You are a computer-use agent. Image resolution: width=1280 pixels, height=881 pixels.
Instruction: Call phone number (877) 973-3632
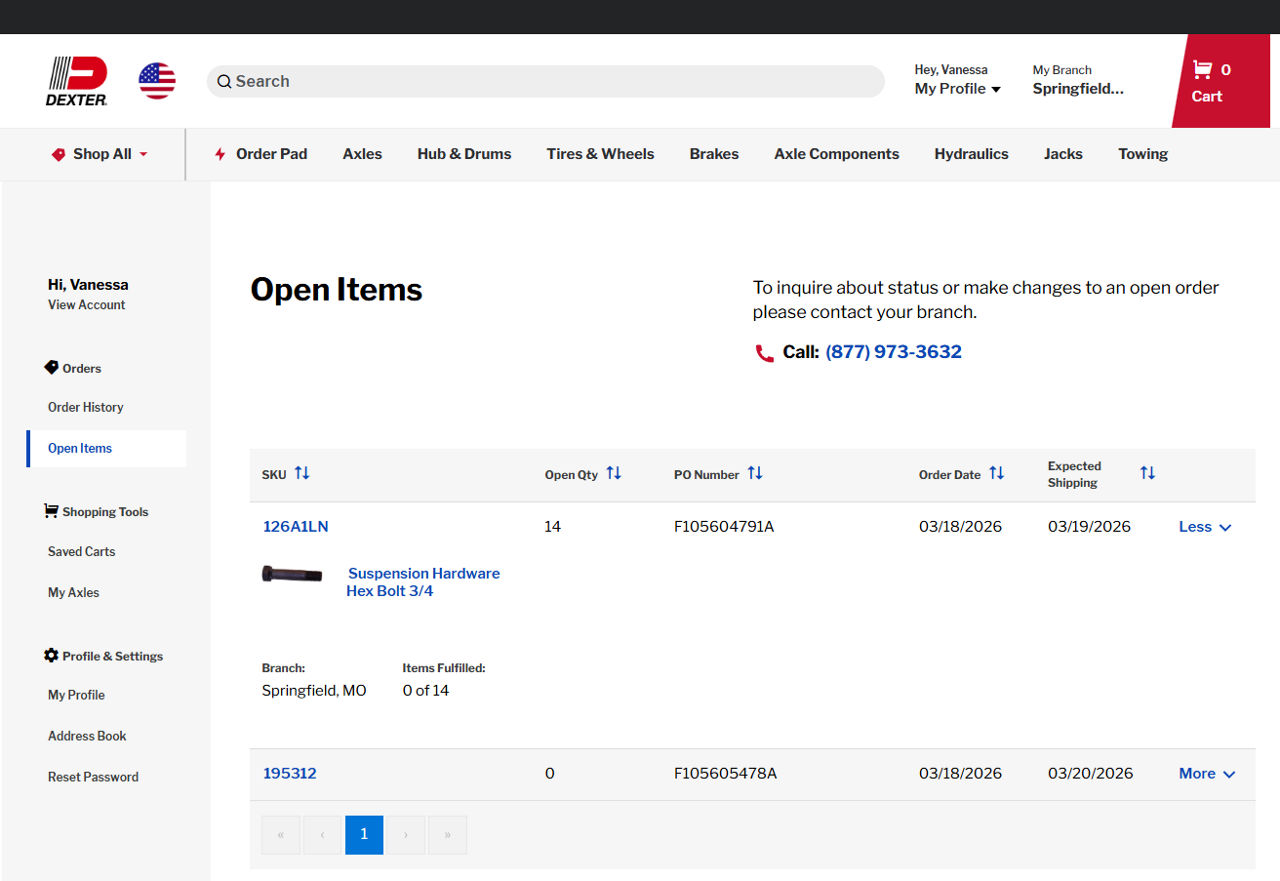point(893,352)
